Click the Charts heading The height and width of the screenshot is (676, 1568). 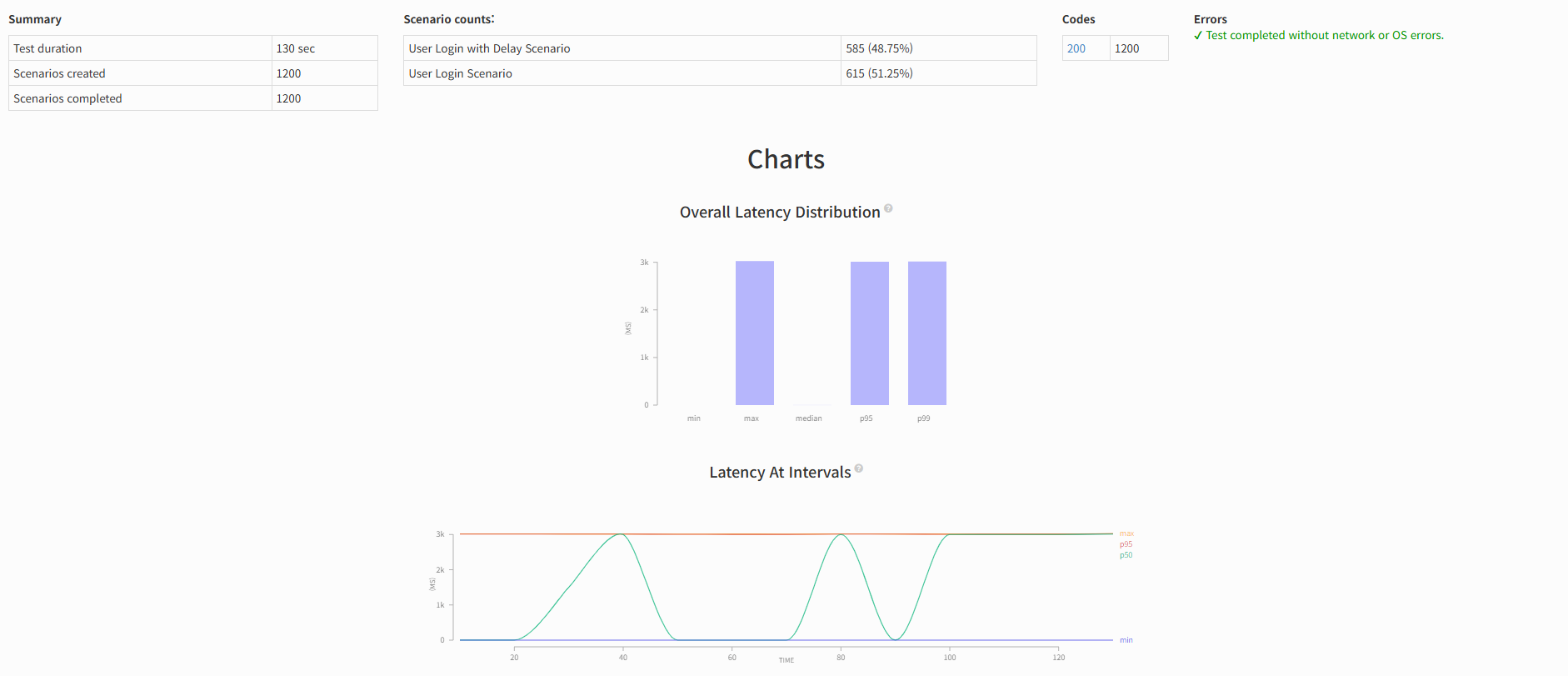click(x=785, y=159)
